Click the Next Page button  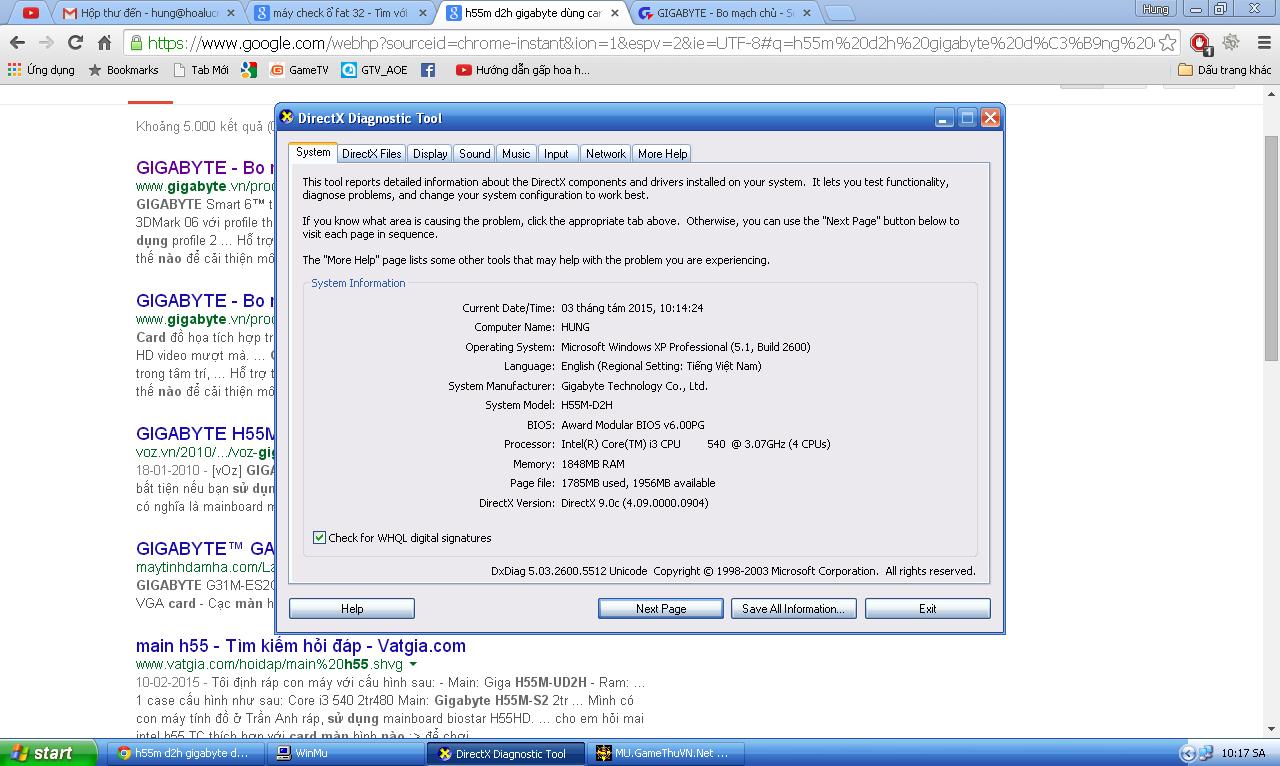pos(661,608)
